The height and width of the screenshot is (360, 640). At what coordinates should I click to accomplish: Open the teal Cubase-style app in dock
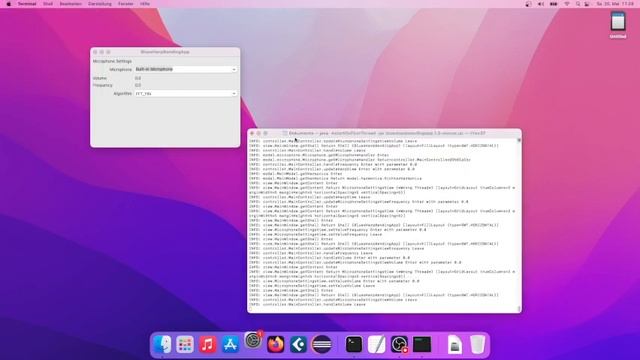pos(299,344)
